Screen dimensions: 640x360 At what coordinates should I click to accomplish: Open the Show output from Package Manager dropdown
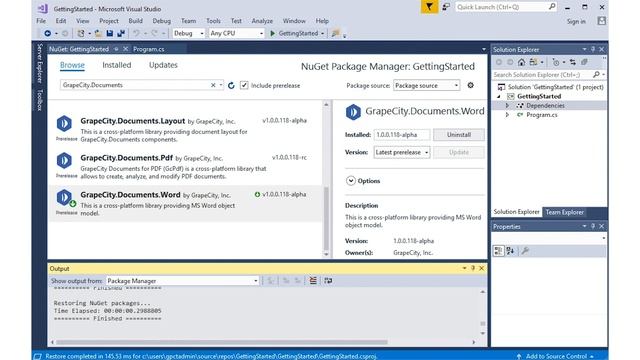[182, 281]
